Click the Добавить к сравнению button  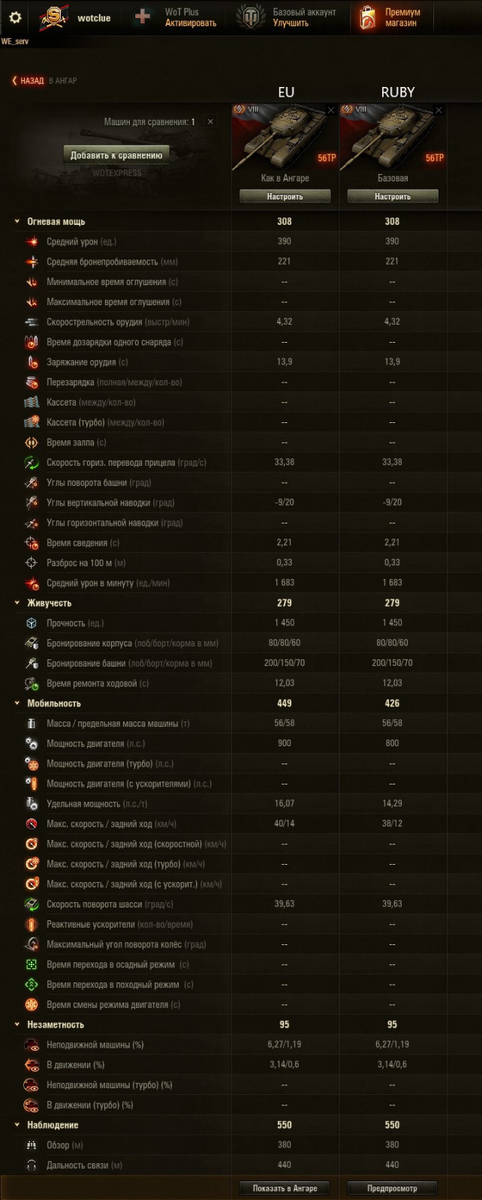117,155
